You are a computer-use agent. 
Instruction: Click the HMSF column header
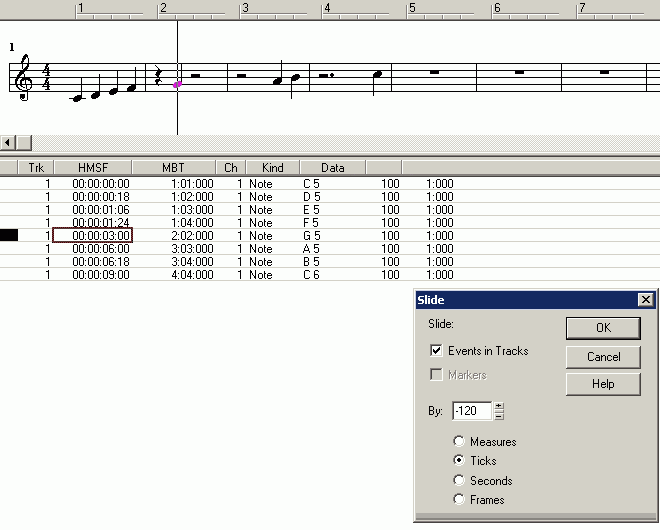pos(92,168)
